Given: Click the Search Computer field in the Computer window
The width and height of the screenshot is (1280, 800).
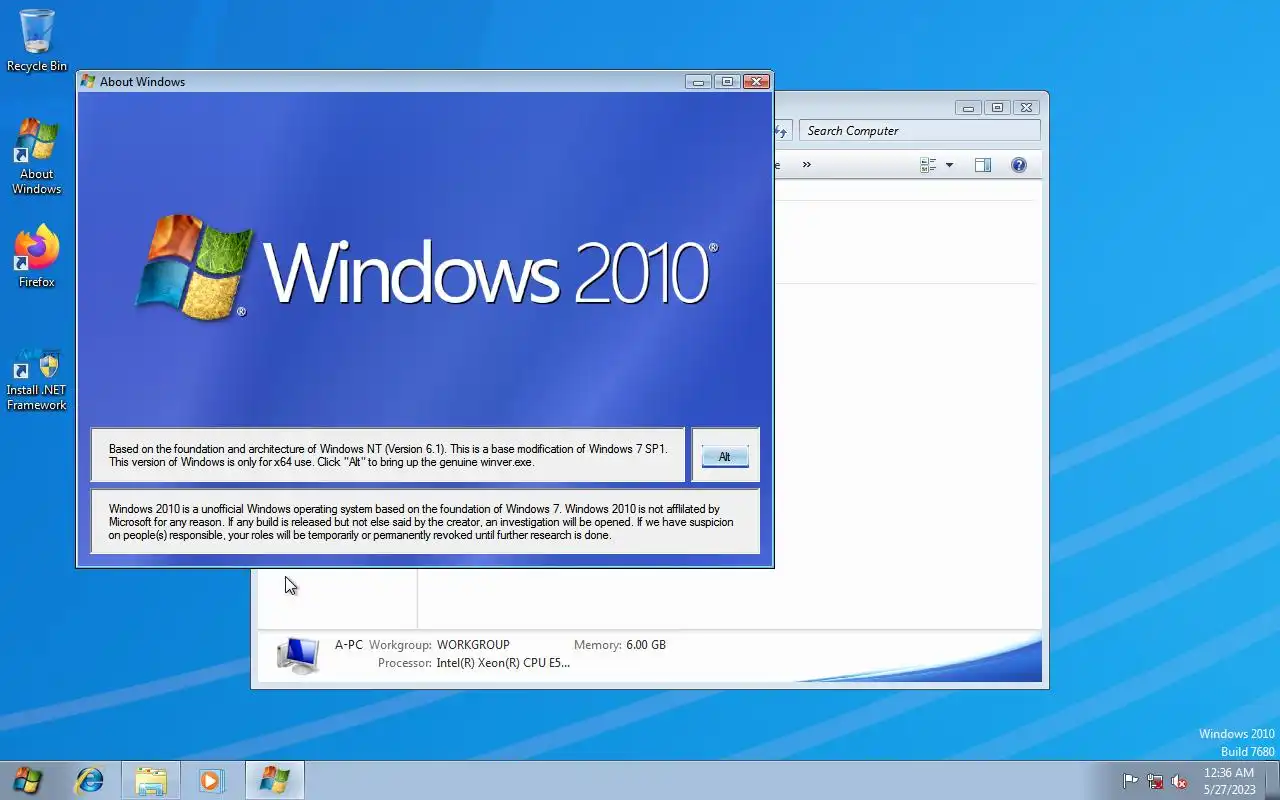Looking at the screenshot, I should (x=919, y=131).
